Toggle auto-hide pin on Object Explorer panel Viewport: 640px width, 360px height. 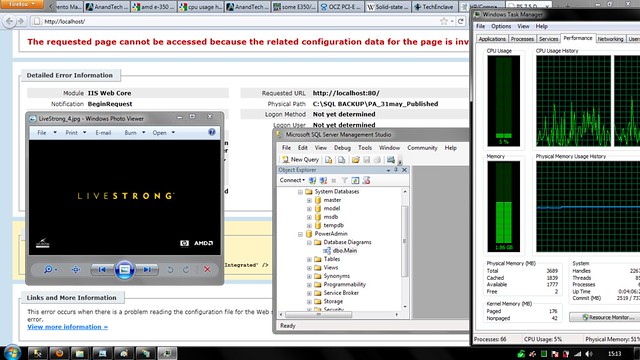[x=396, y=170]
